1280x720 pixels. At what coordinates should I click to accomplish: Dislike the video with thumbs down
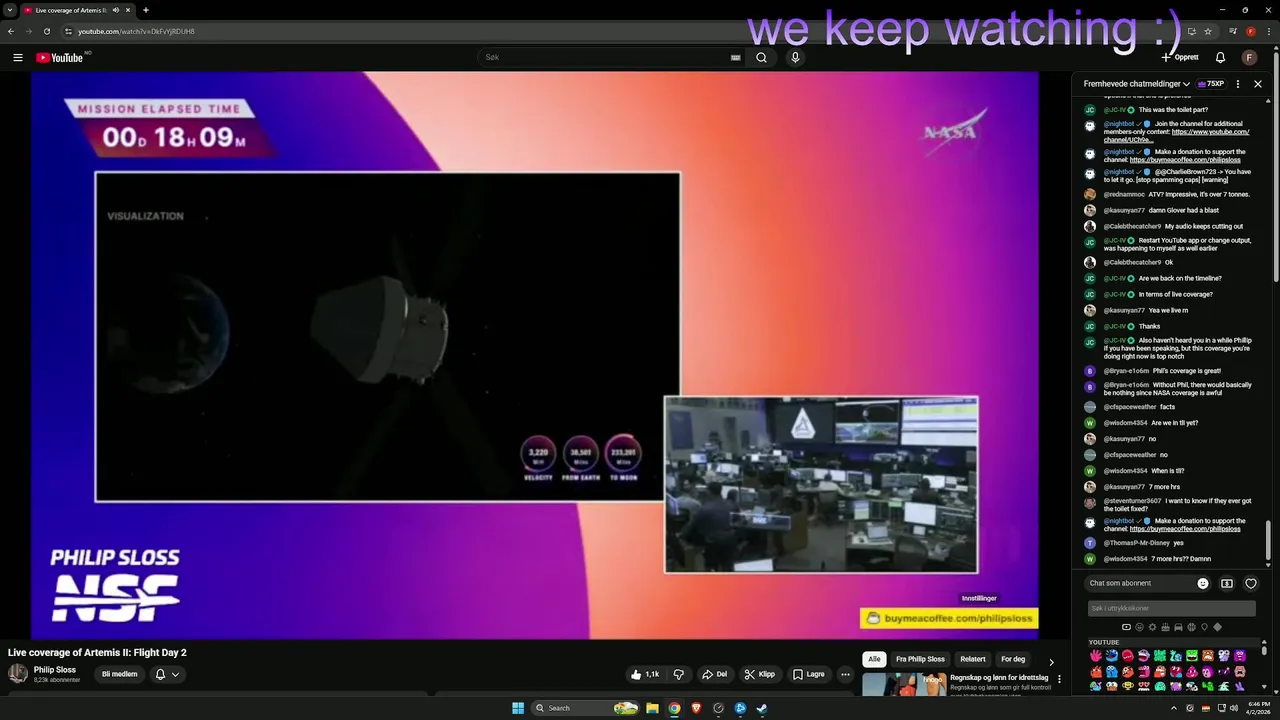679,674
